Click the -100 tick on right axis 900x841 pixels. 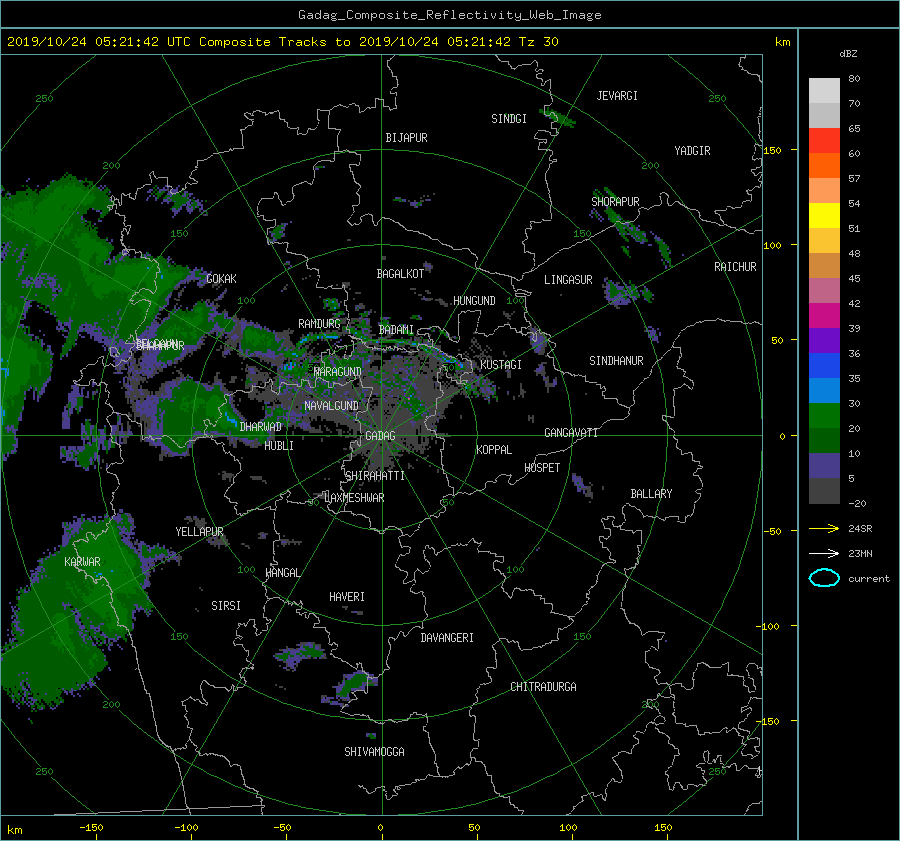769,626
